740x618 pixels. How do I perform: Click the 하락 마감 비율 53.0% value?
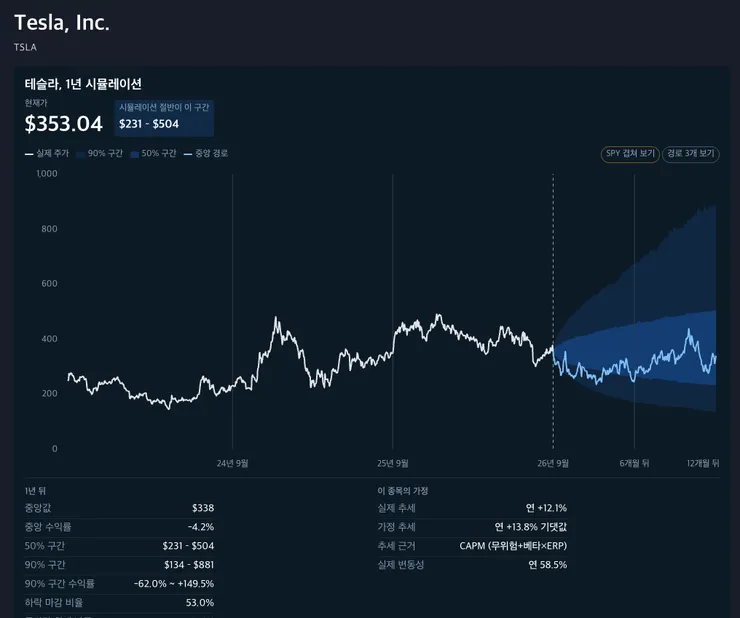(x=200, y=602)
